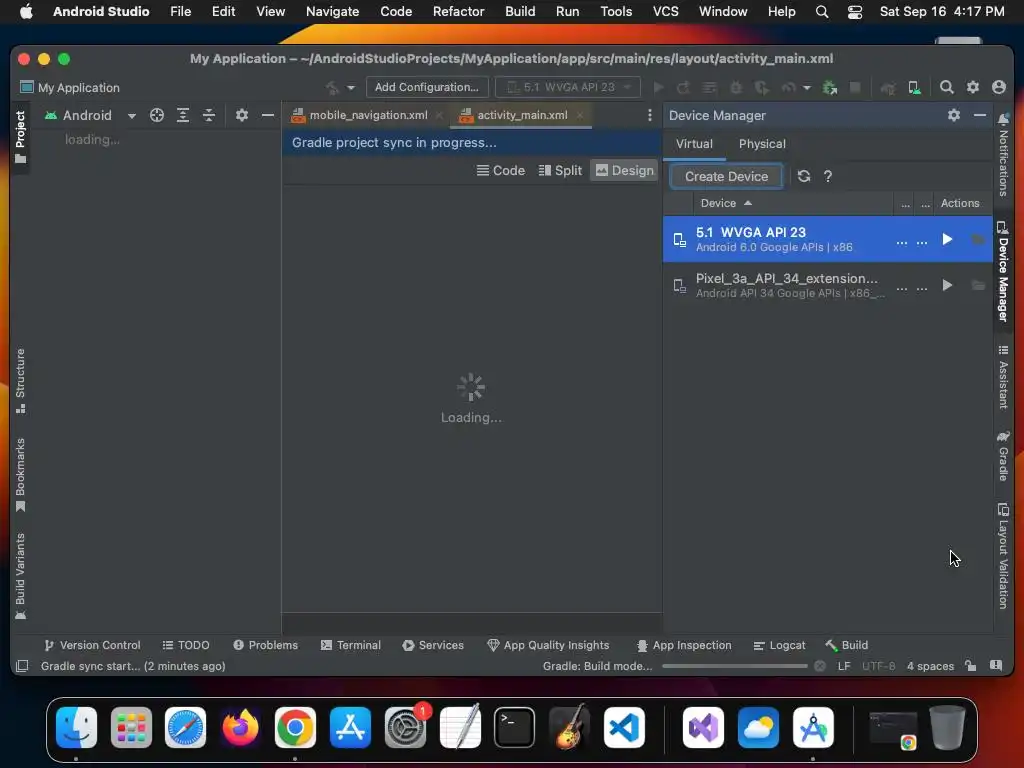Click the Create Device button
The height and width of the screenshot is (768, 1024).
pos(726,176)
